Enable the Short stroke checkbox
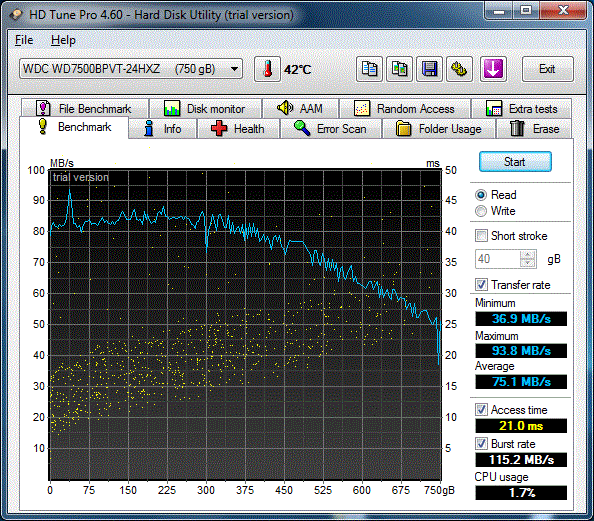 click(481, 236)
